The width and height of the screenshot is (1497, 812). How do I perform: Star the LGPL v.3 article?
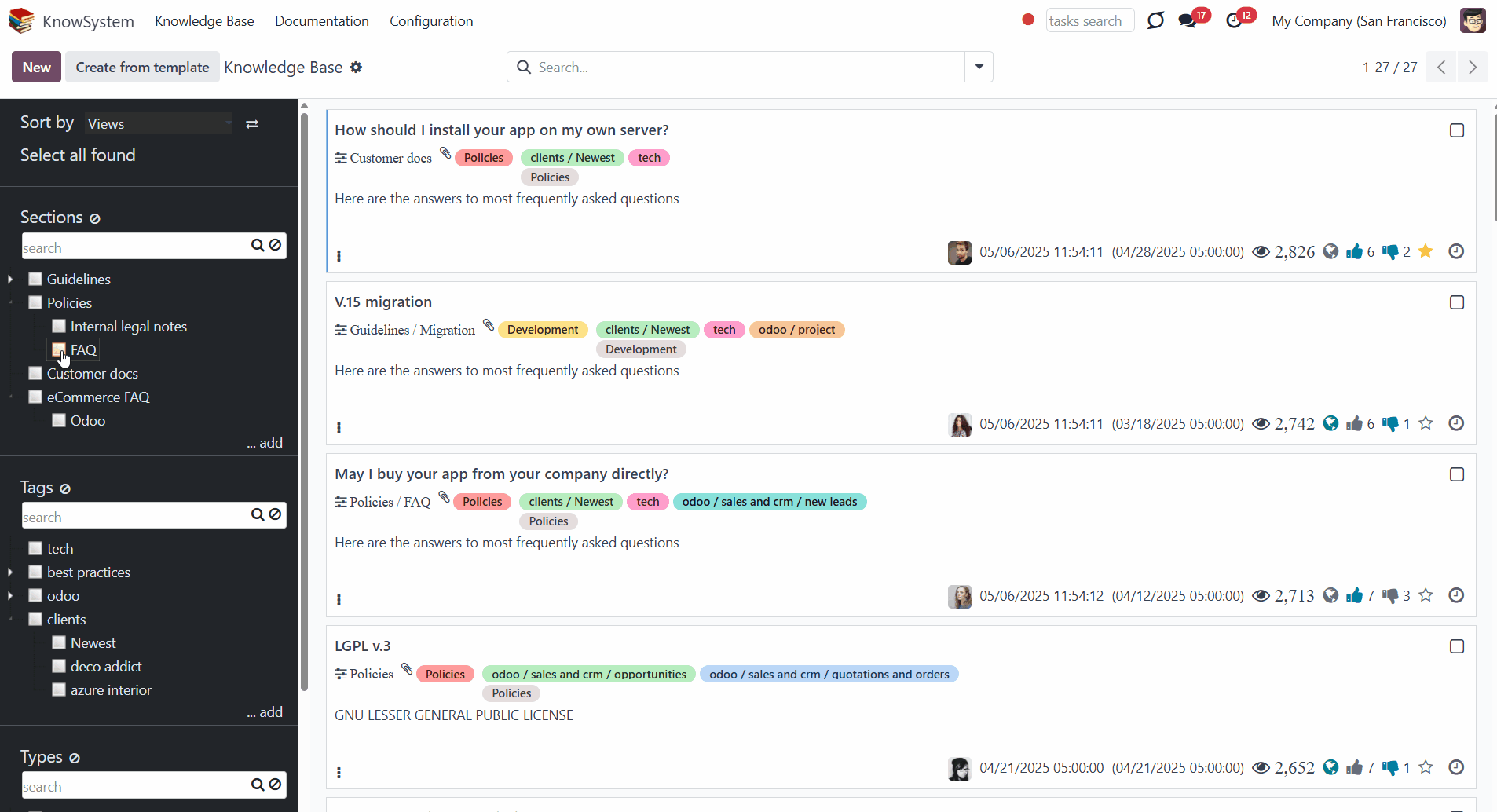(x=1426, y=767)
